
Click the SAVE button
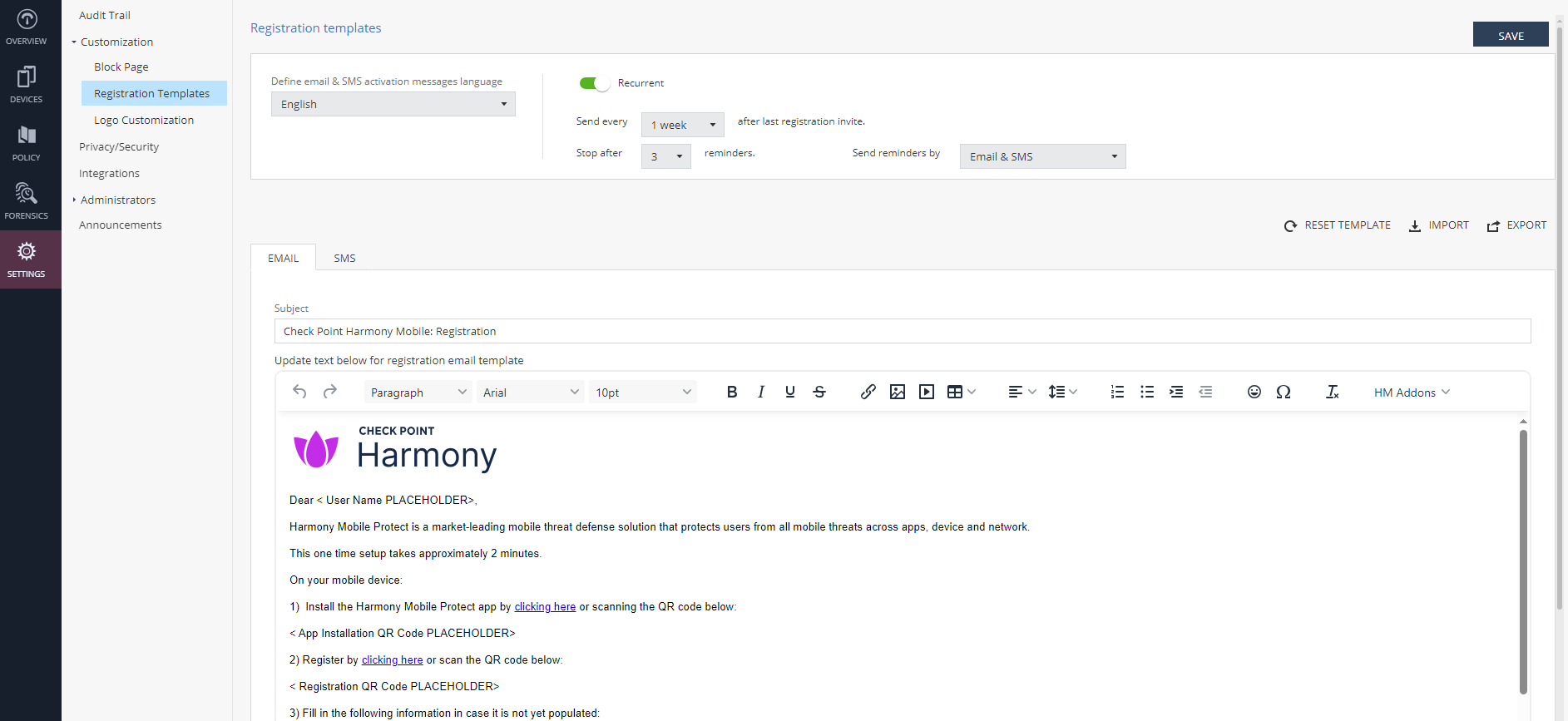pos(1511,35)
